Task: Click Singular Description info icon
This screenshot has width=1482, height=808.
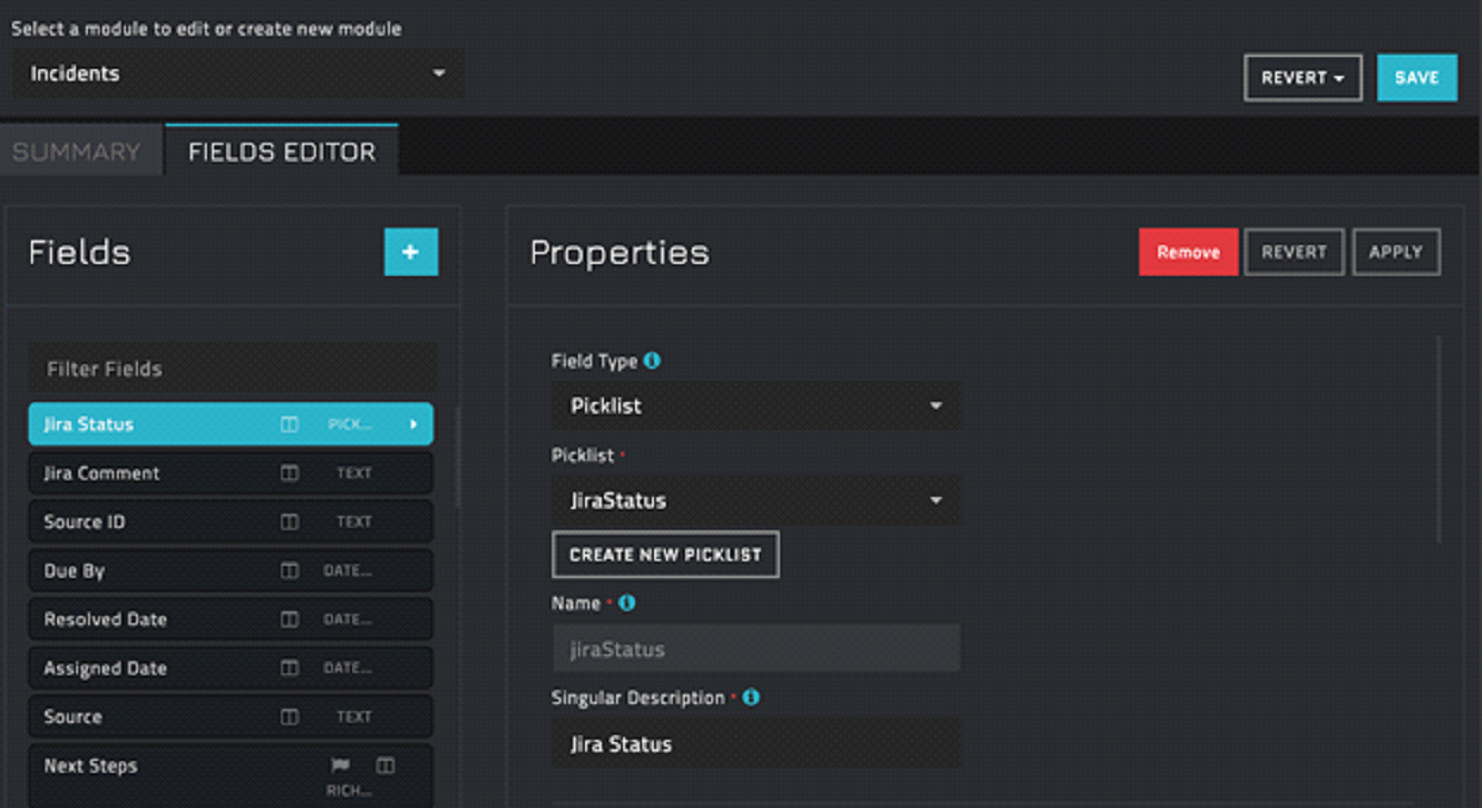Action: tap(751, 698)
